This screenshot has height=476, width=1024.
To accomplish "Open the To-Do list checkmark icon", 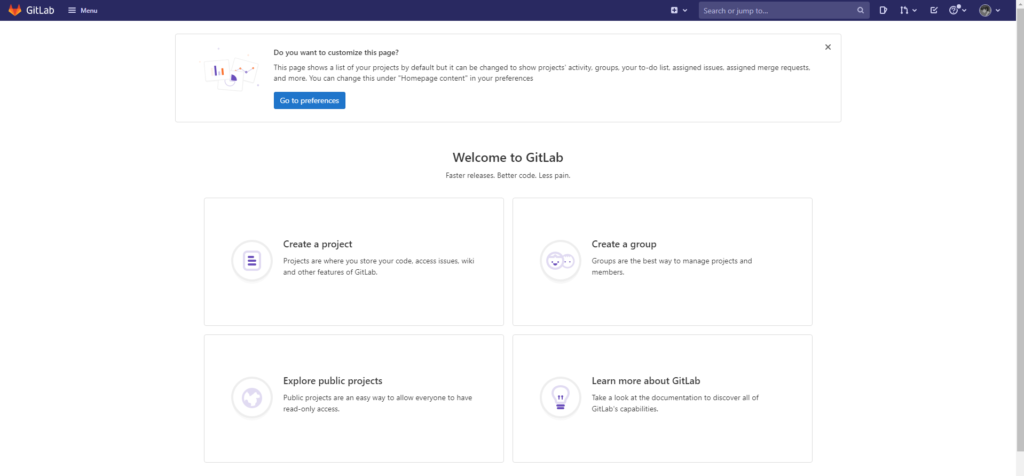I will 934,10.
